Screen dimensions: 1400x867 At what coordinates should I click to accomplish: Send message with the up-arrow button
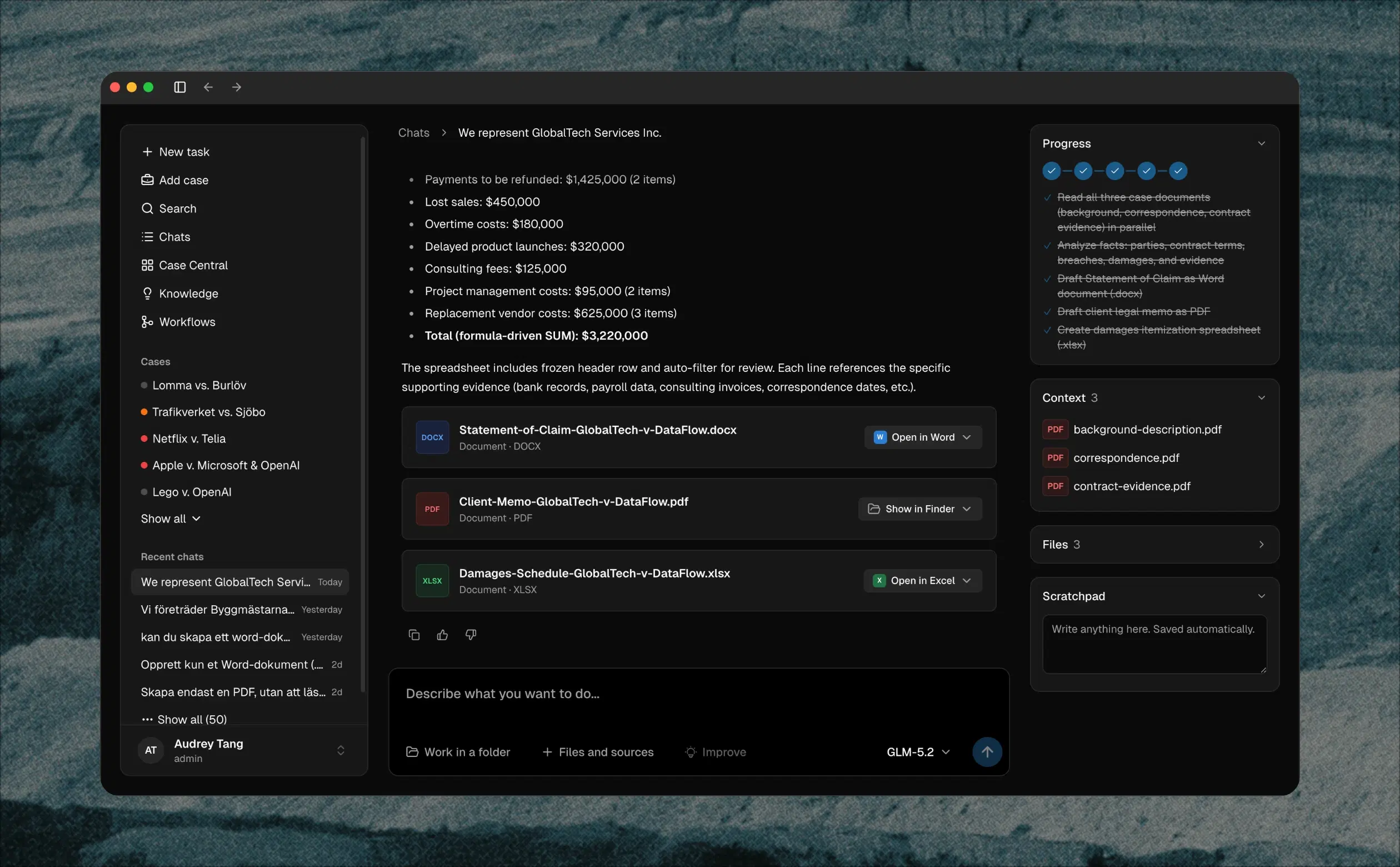click(x=987, y=753)
